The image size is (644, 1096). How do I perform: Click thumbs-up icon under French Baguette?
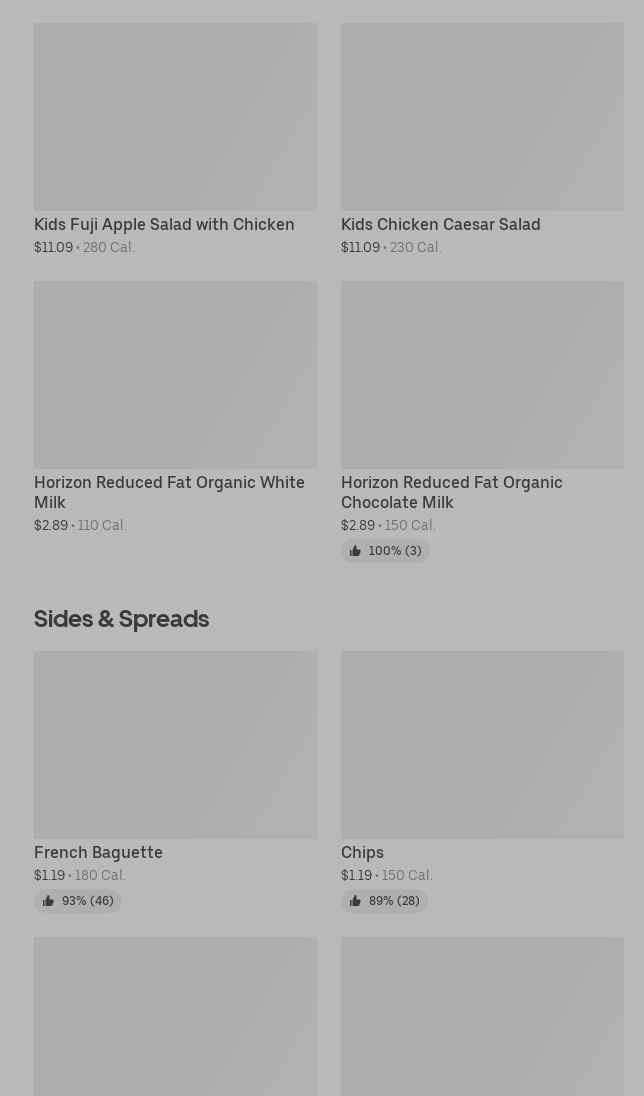48,901
